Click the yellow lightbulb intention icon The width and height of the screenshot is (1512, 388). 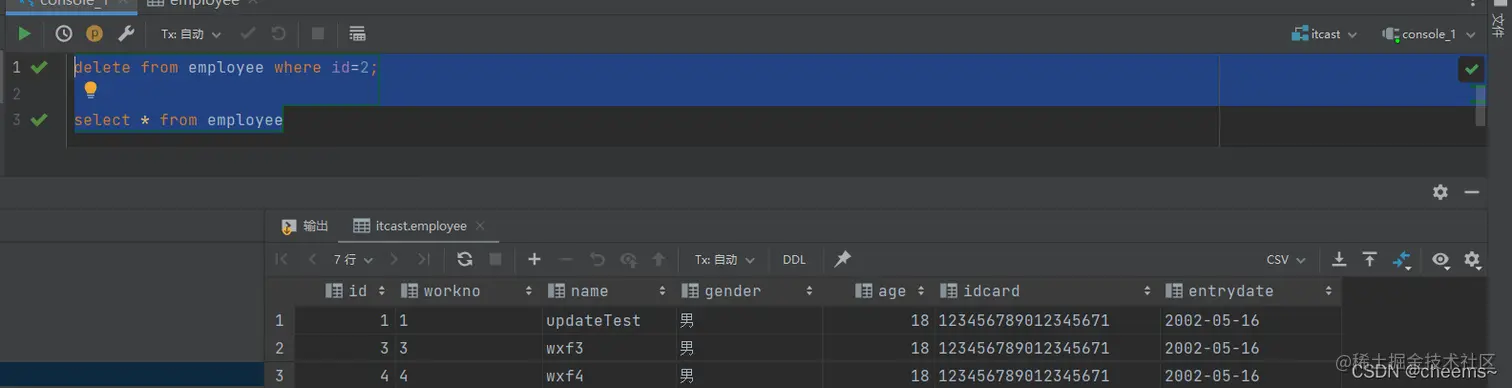pyautogui.click(x=90, y=90)
